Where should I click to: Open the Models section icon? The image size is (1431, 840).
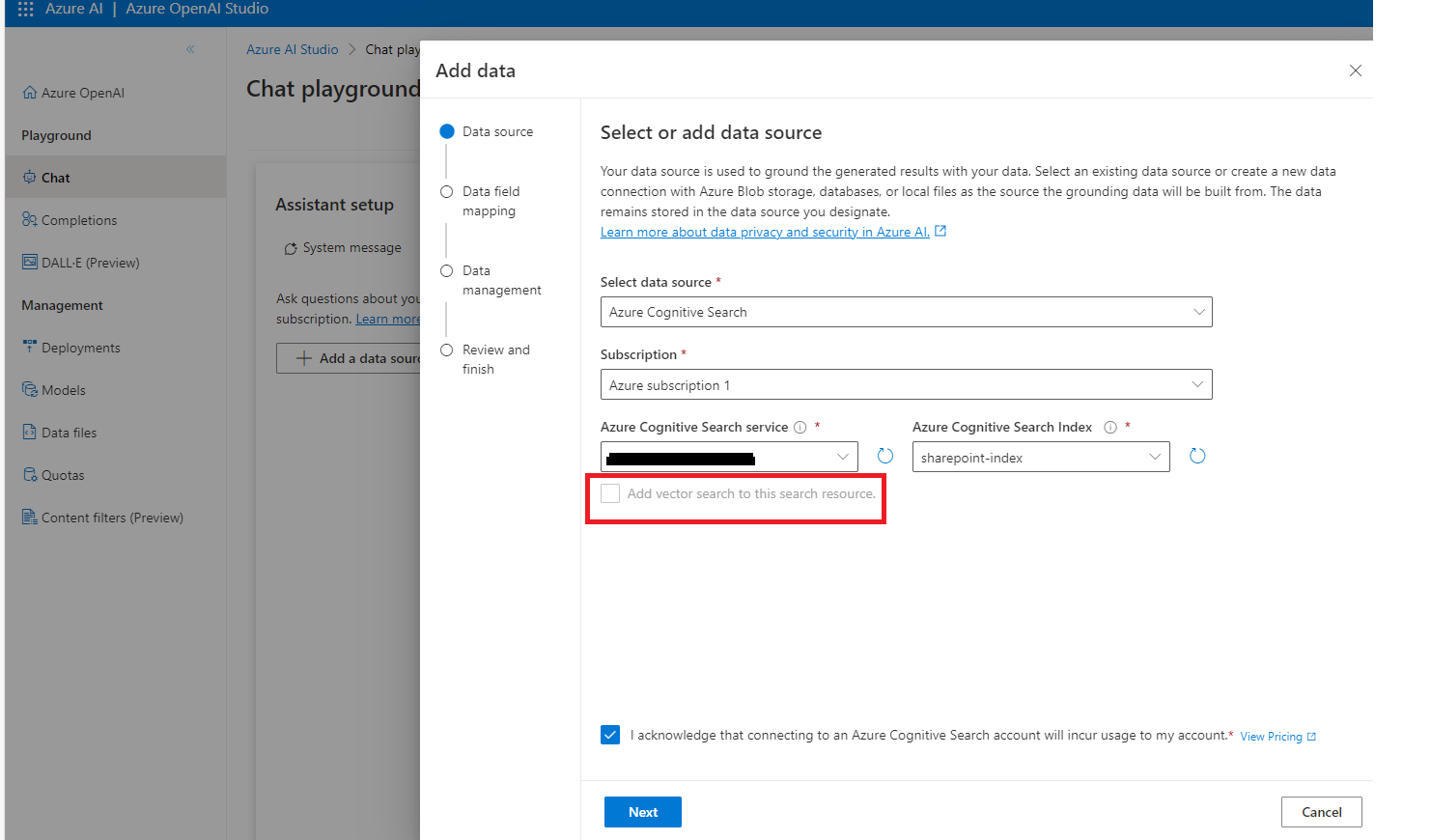tap(28, 389)
